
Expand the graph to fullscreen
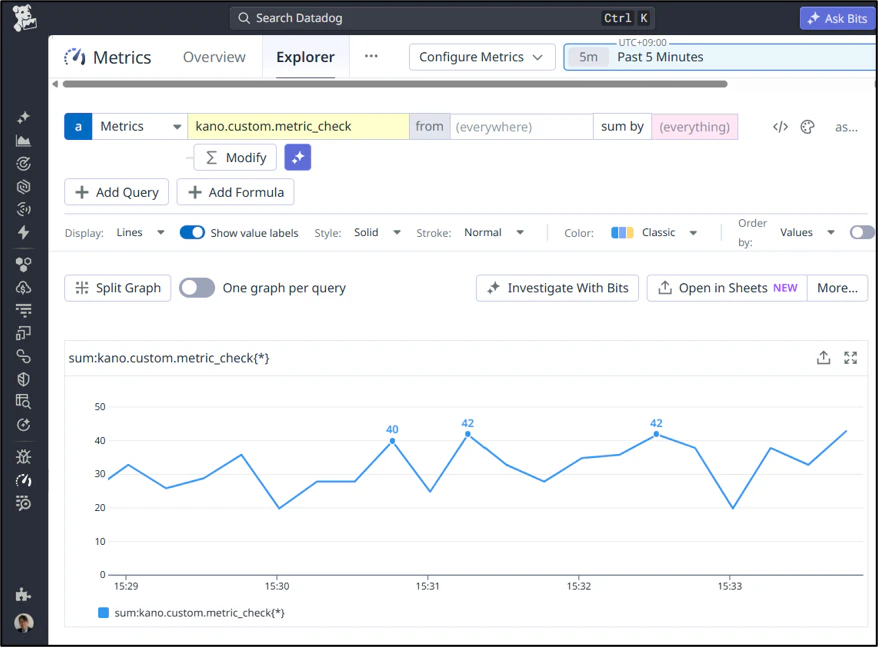click(x=851, y=357)
